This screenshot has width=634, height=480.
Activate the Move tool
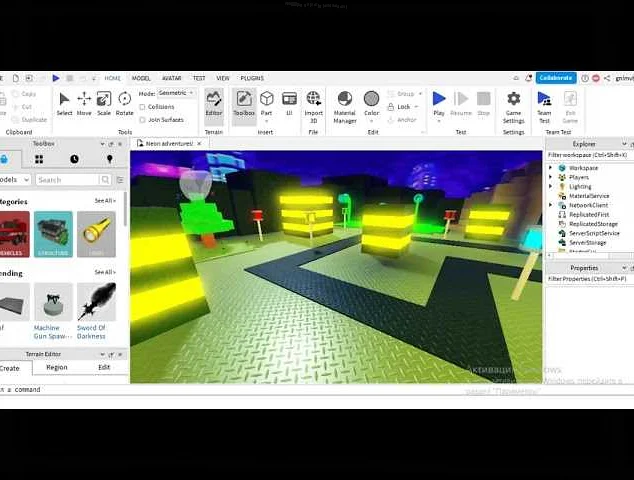[x=84, y=104]
